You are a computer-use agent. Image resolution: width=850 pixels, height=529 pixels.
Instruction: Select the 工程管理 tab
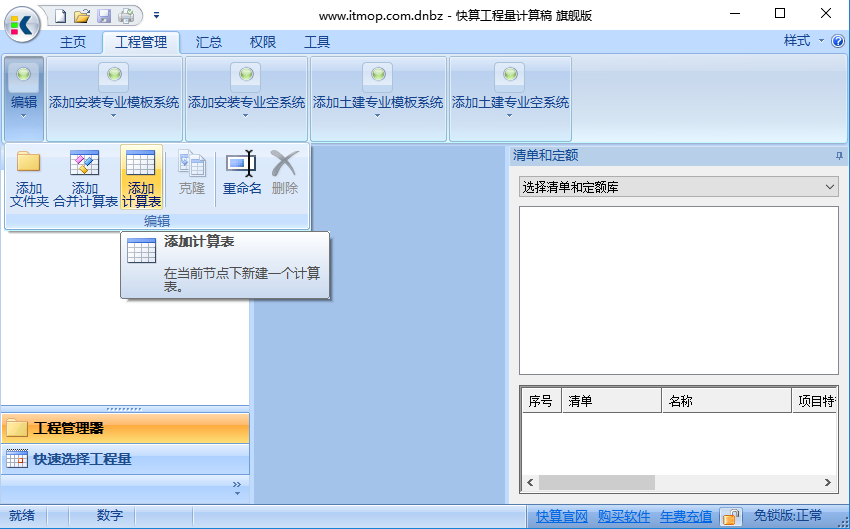coord(141,42)
